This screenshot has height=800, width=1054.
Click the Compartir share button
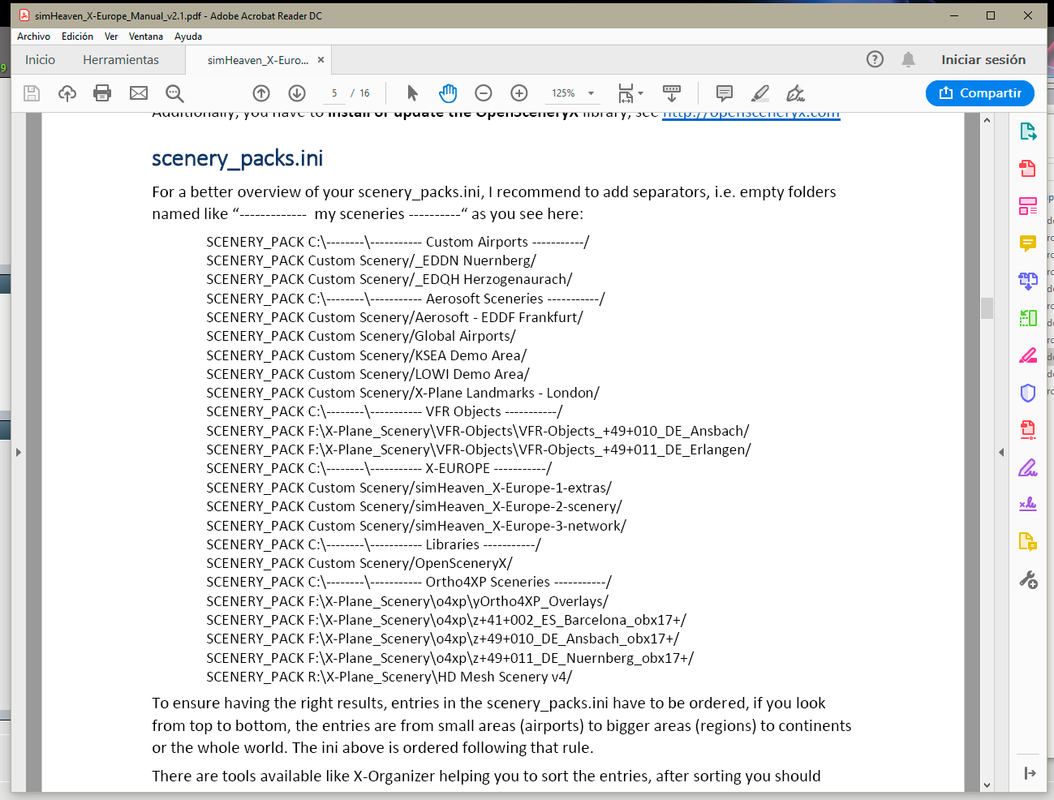(980, 93)
